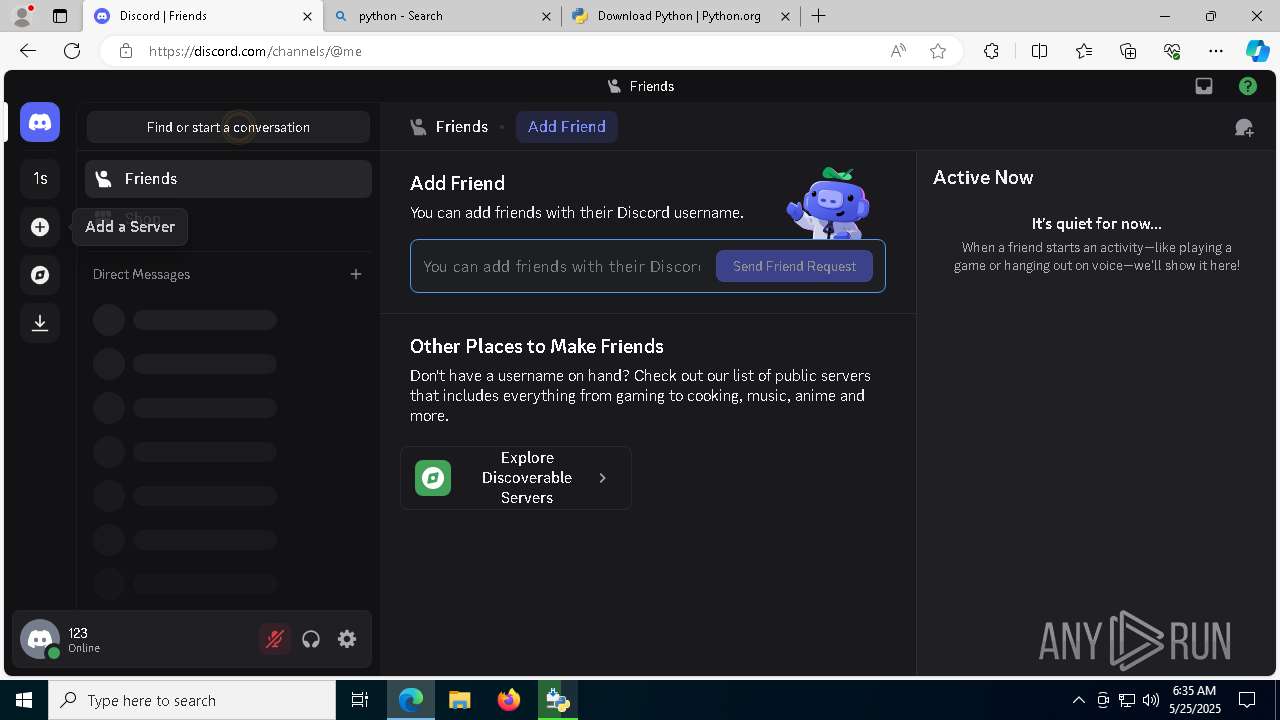Click Send Friend Request button
The width and height of the screenshot is (1280, 720).
click(794, 266)
